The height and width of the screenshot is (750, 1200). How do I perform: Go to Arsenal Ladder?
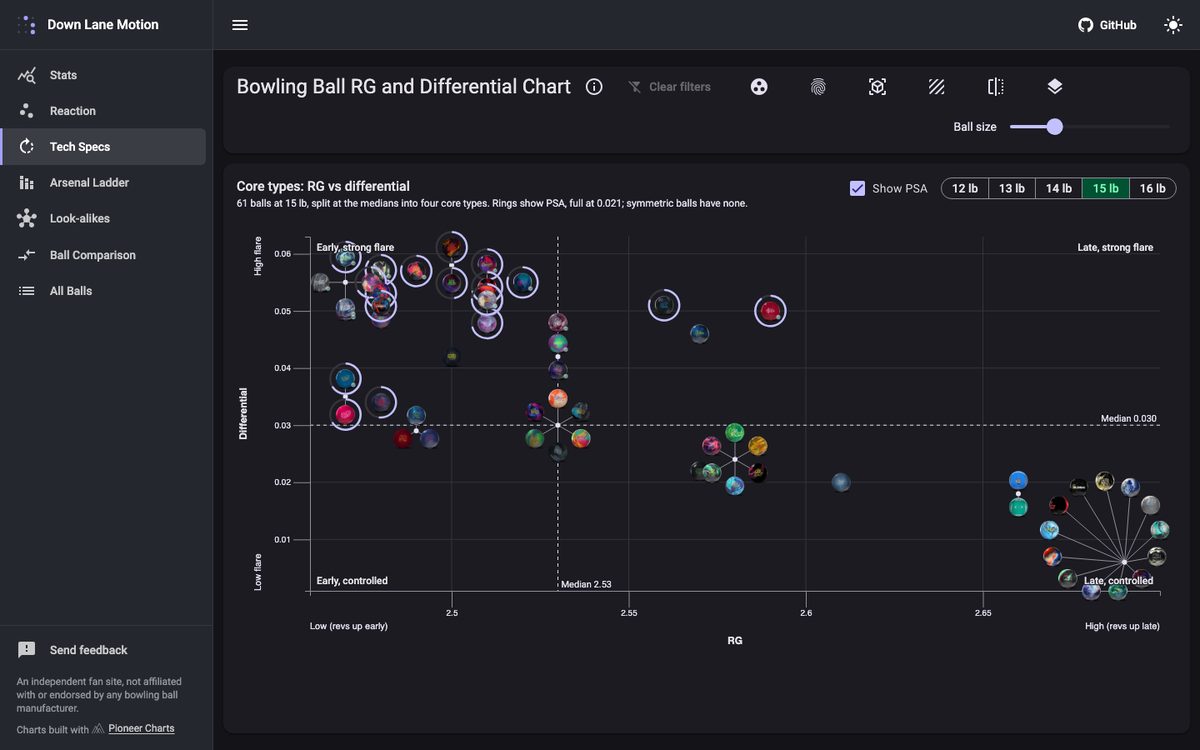[103, 183]
